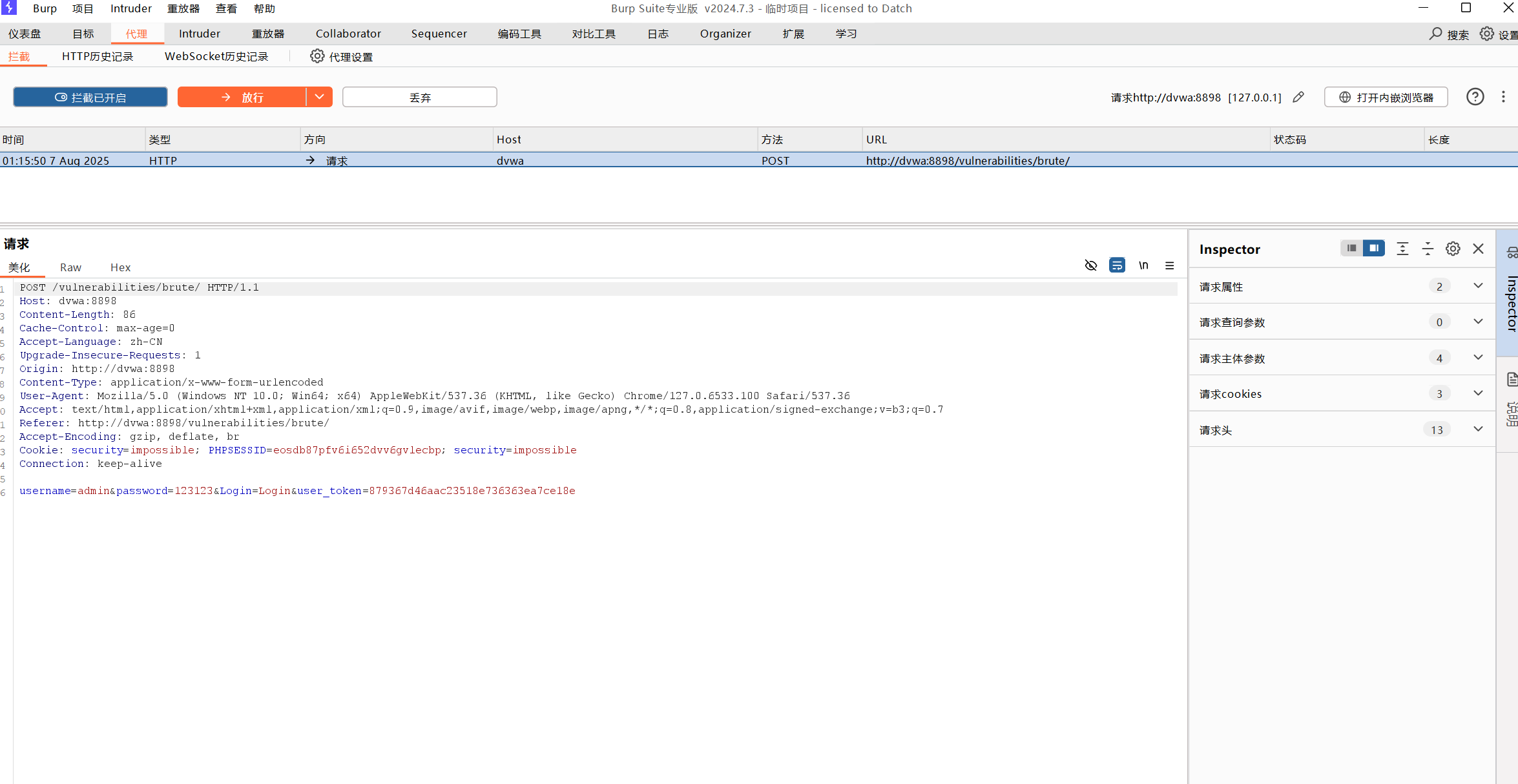The width and height of the screenshot is (1518, 784).
Task: Click the Content-Length: 86 header line
Action: pos(78,315)
